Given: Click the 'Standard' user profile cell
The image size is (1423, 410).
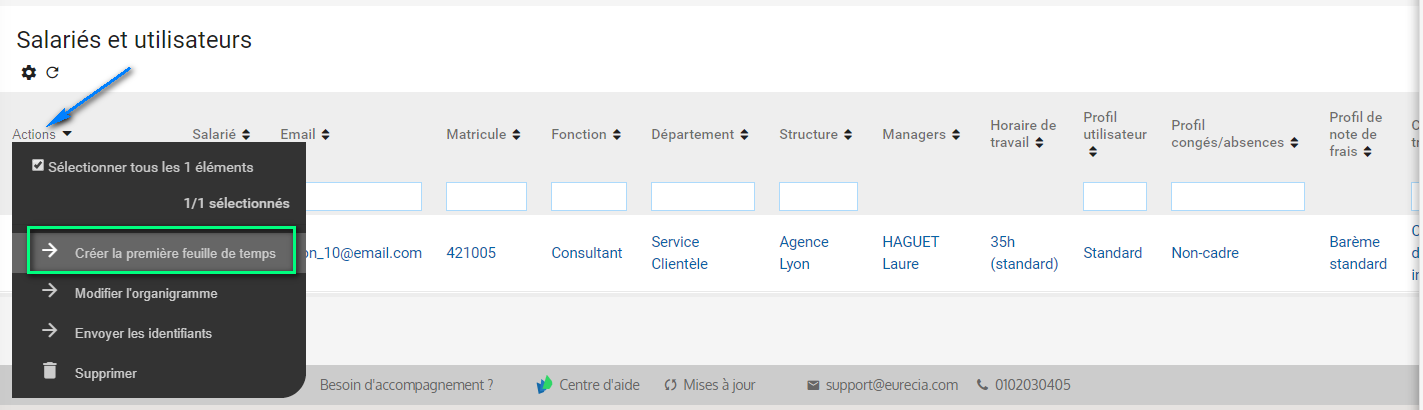Looking at the screenshot, I should [x=1113, y=253].
